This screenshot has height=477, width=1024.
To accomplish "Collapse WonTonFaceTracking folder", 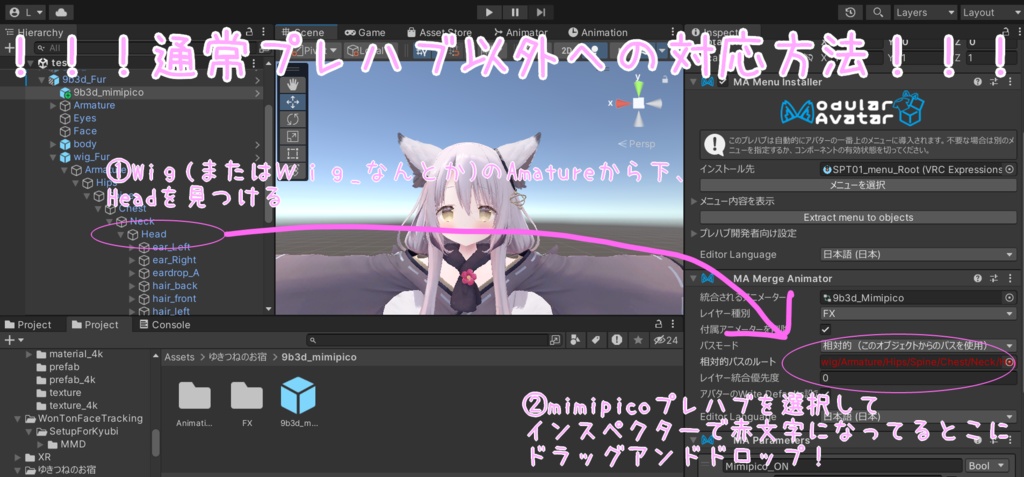I will [19, 419].
